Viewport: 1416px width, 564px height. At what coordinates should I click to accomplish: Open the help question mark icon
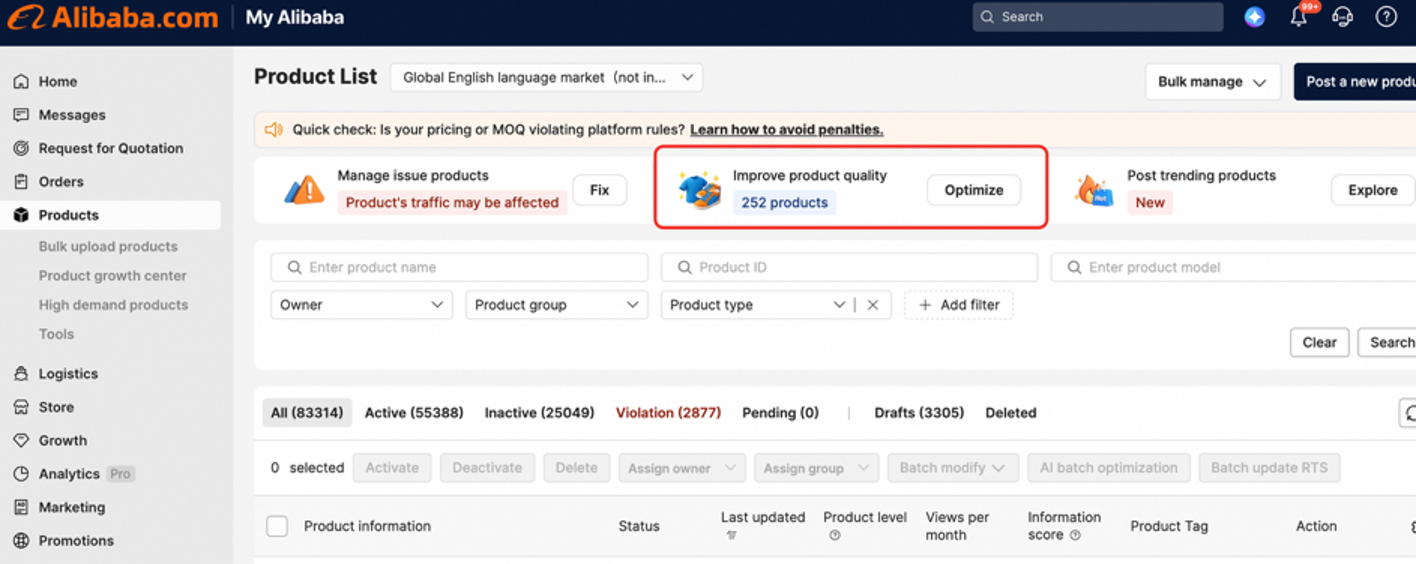click(x=1386, y=17)
